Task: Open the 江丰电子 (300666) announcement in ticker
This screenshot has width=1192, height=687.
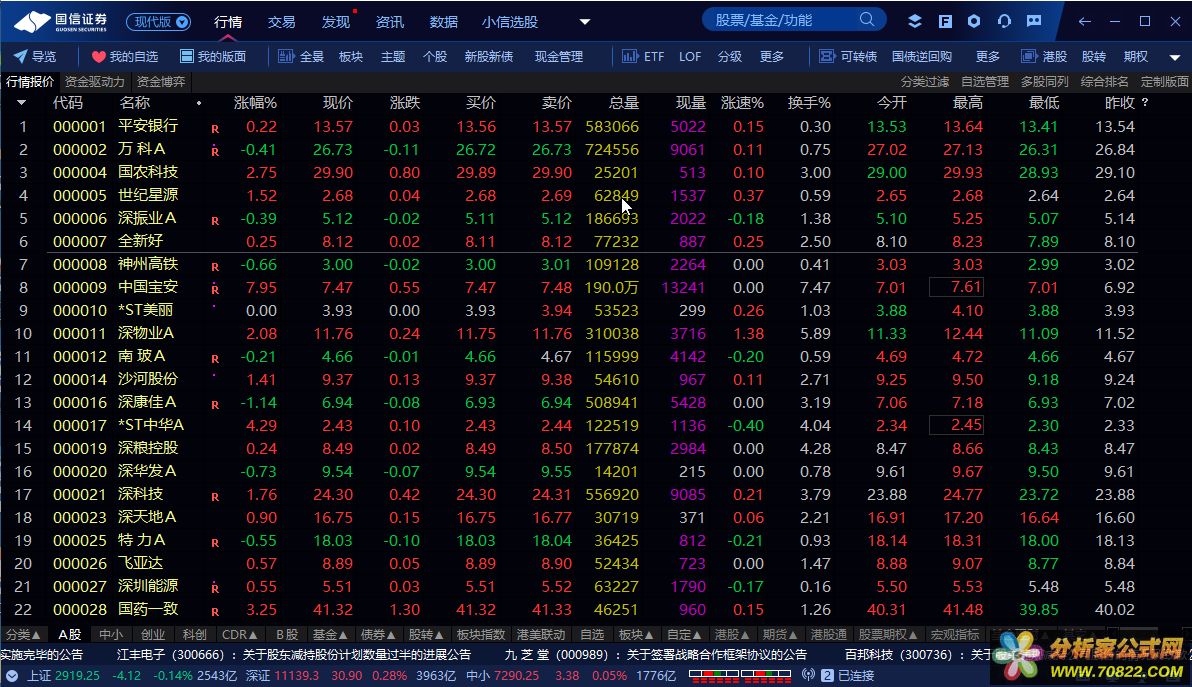Action: [x=294, y=654]
